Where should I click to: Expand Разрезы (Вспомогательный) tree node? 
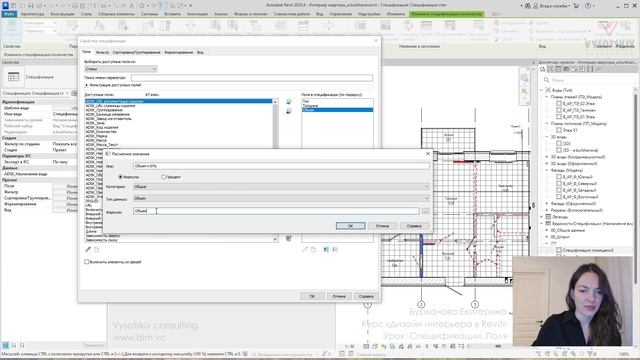pos(547,210)
